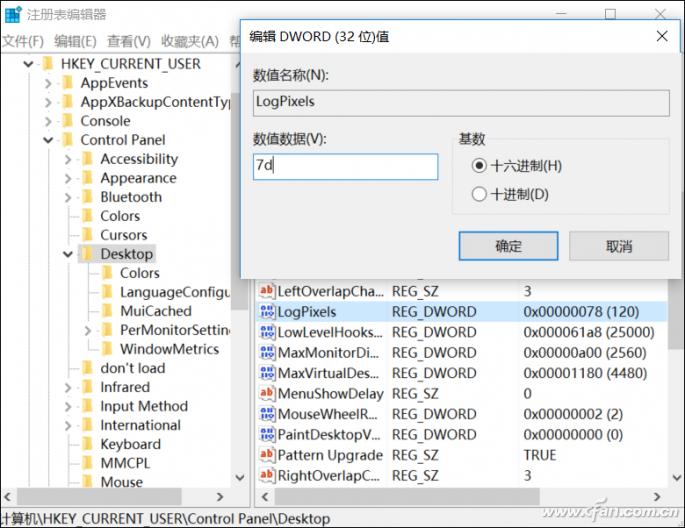Click the values pane horizontal scrollbar thumb
685x528 pixels.
tap(407, 496)
